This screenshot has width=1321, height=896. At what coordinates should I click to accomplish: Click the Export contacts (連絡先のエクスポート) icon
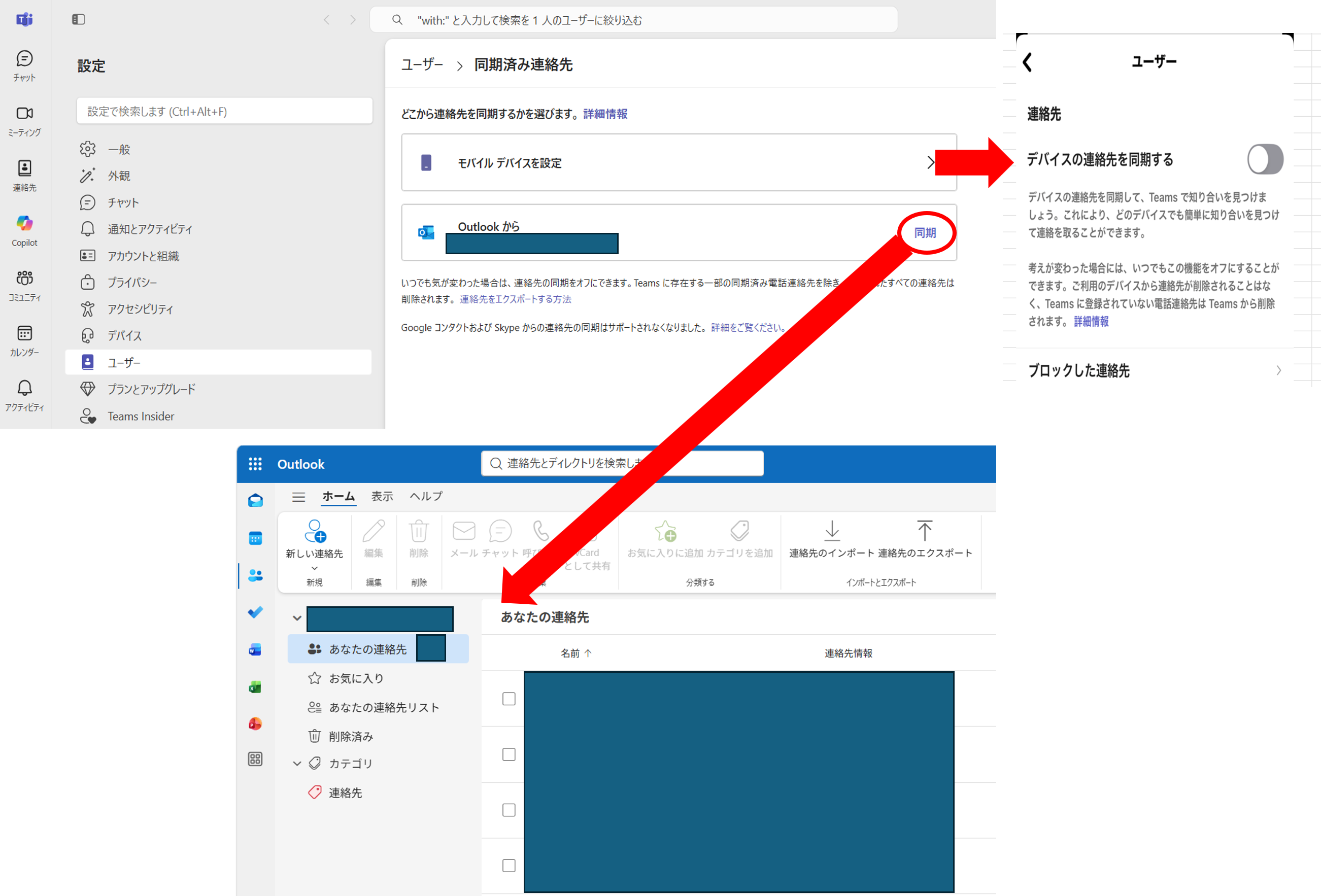(924, 531)
